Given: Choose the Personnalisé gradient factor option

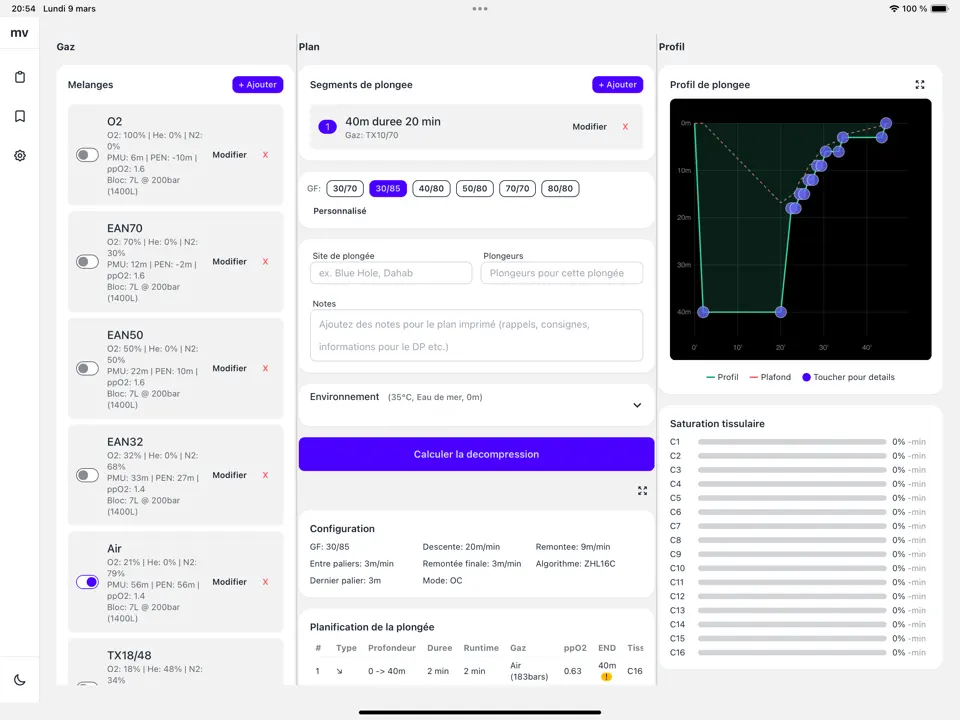Looking at the screenshot, I should point(339,211).
